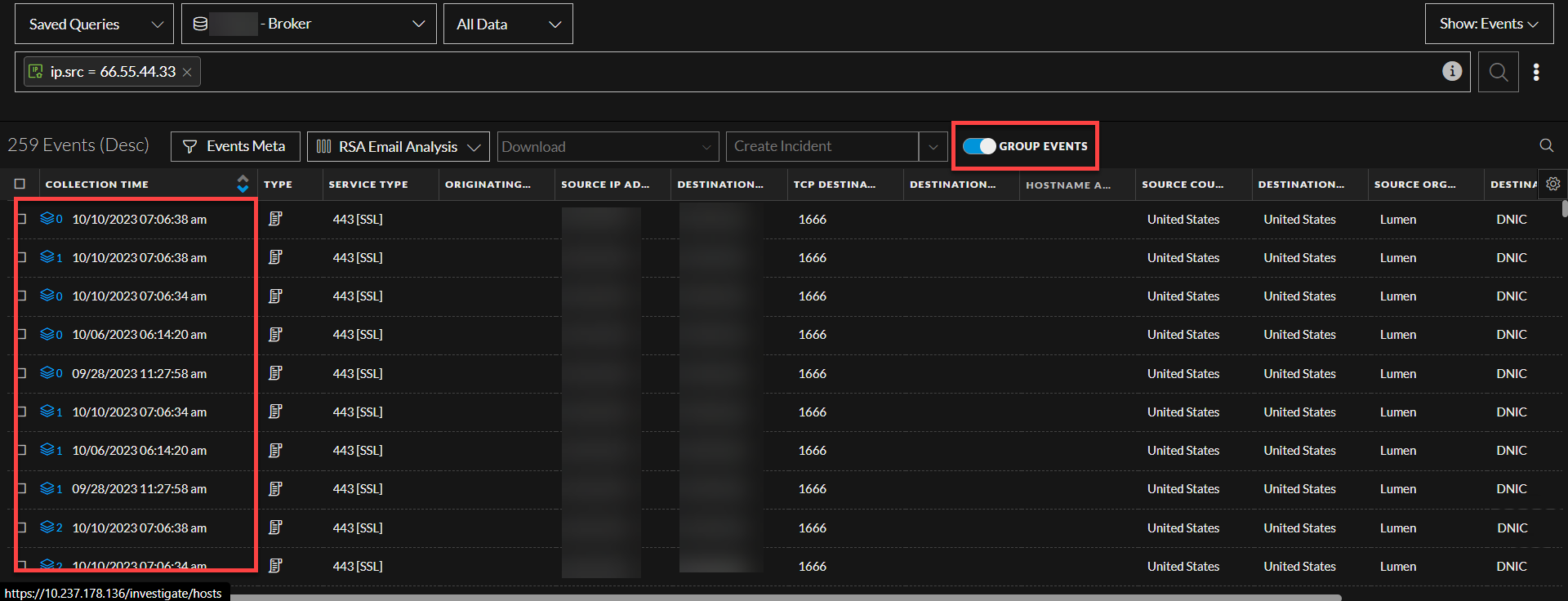
Task: Toggle the Group Events switch off
Action: coord(978,146)
